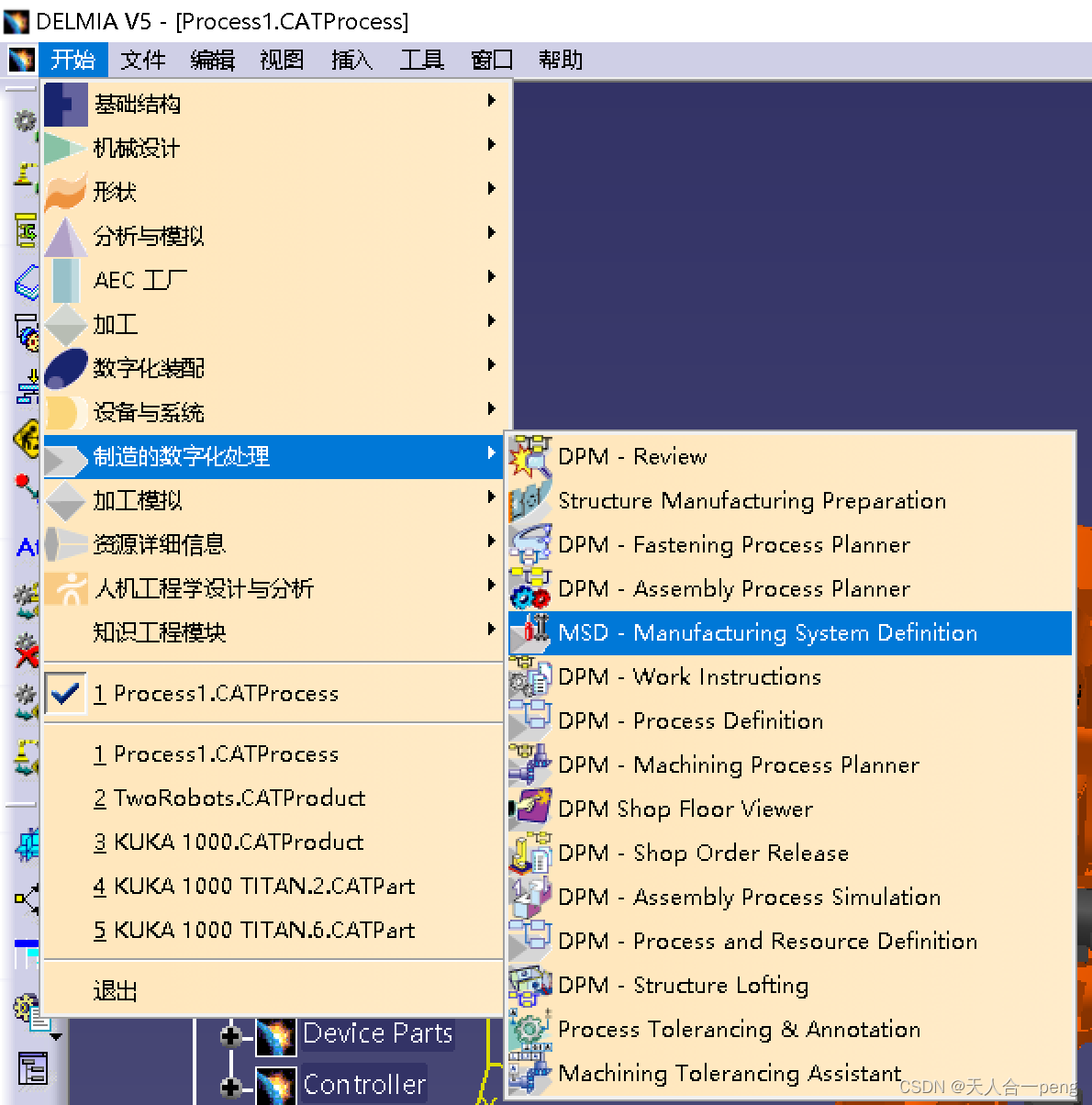Screen dimensions: 1092x1105
Task: Expand the Device Parts tree node
Action: click(231, 1037)
